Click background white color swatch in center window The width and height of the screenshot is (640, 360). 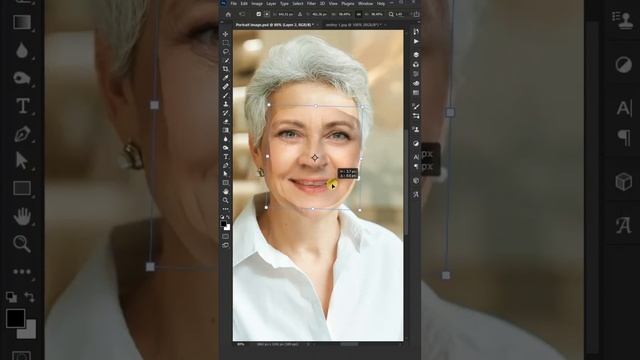(228, 228)
